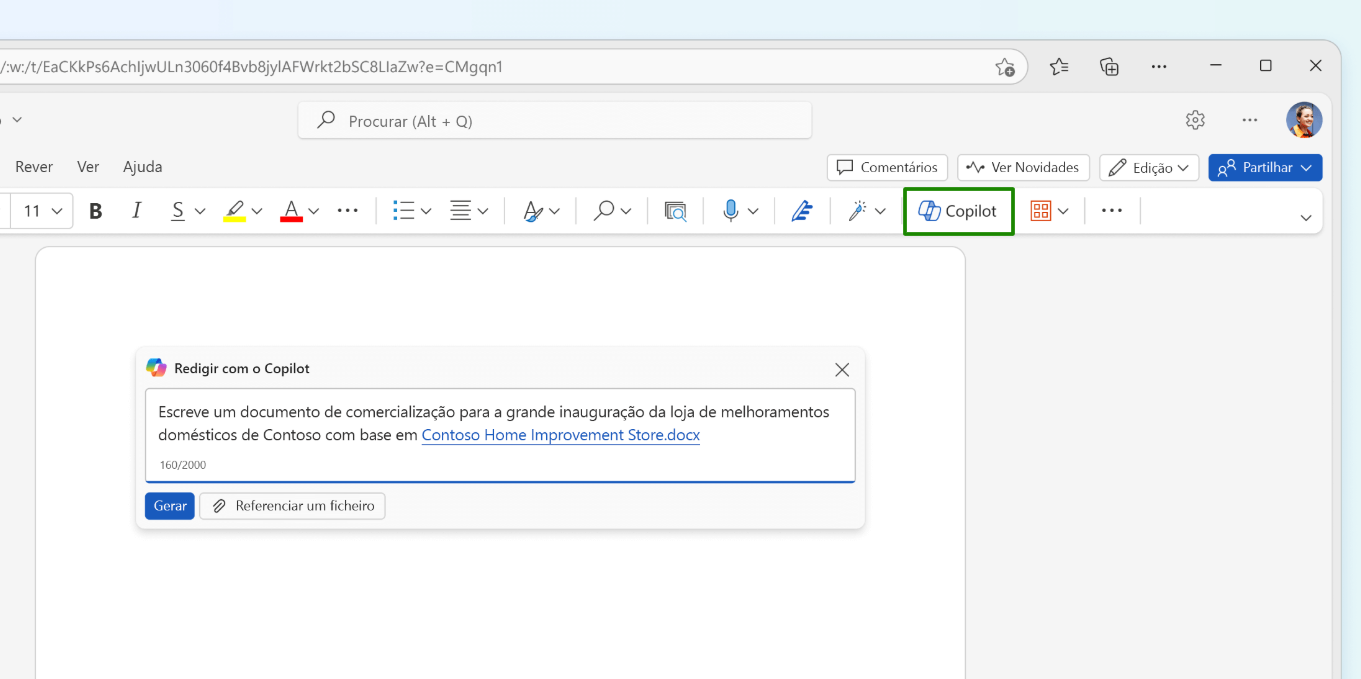Open the Editor pen icon

[802, 211]
